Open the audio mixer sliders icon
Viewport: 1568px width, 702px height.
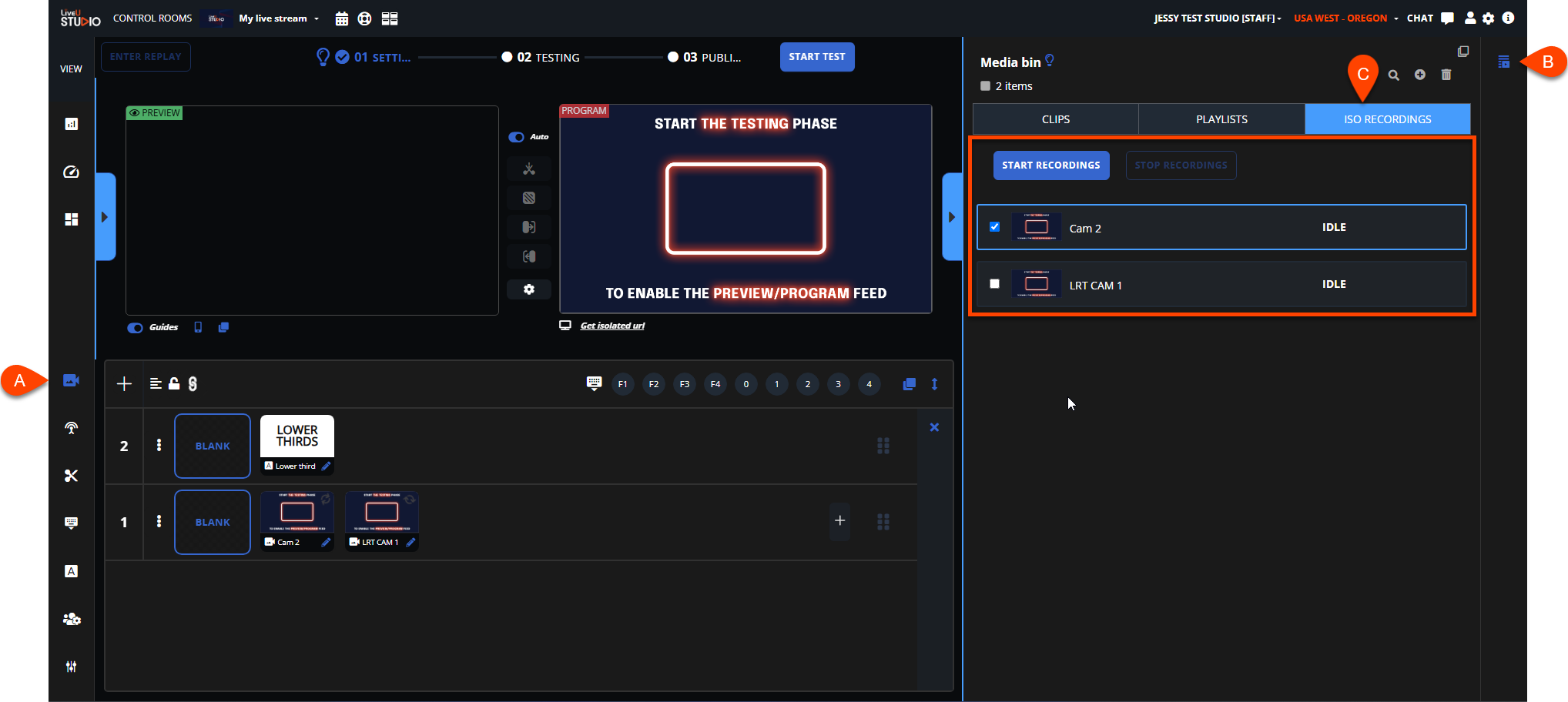click(71, 667)
